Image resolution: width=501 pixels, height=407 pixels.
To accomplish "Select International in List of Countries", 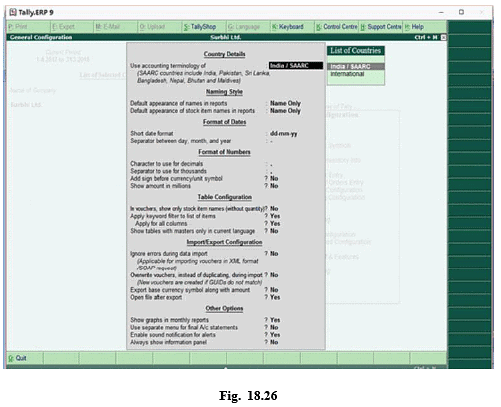I will 347,74.
